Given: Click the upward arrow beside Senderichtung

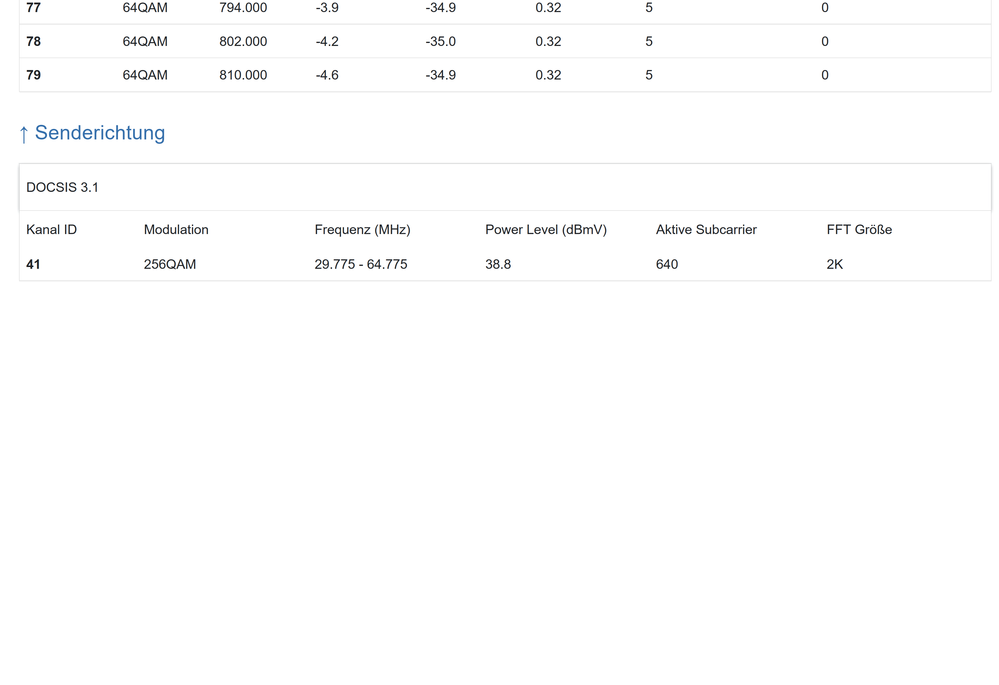Looking at the screenshot, I should [x=24, y=134].
